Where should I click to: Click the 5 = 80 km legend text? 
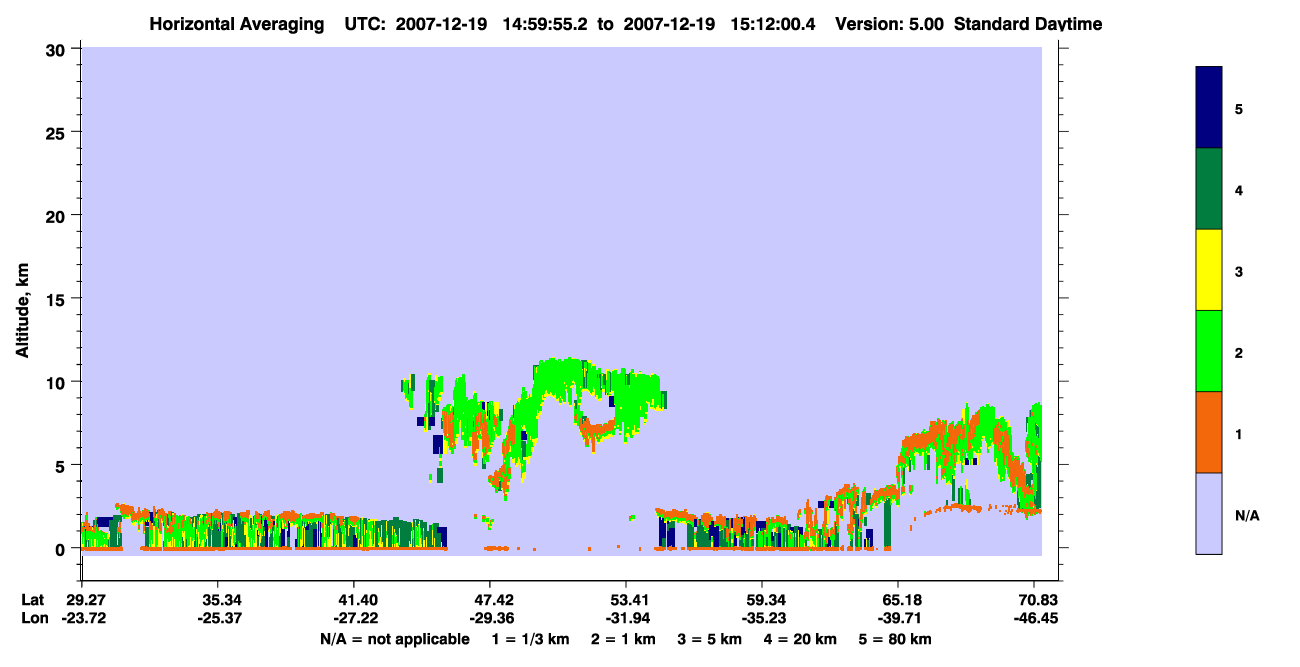[x=894, y=639]
